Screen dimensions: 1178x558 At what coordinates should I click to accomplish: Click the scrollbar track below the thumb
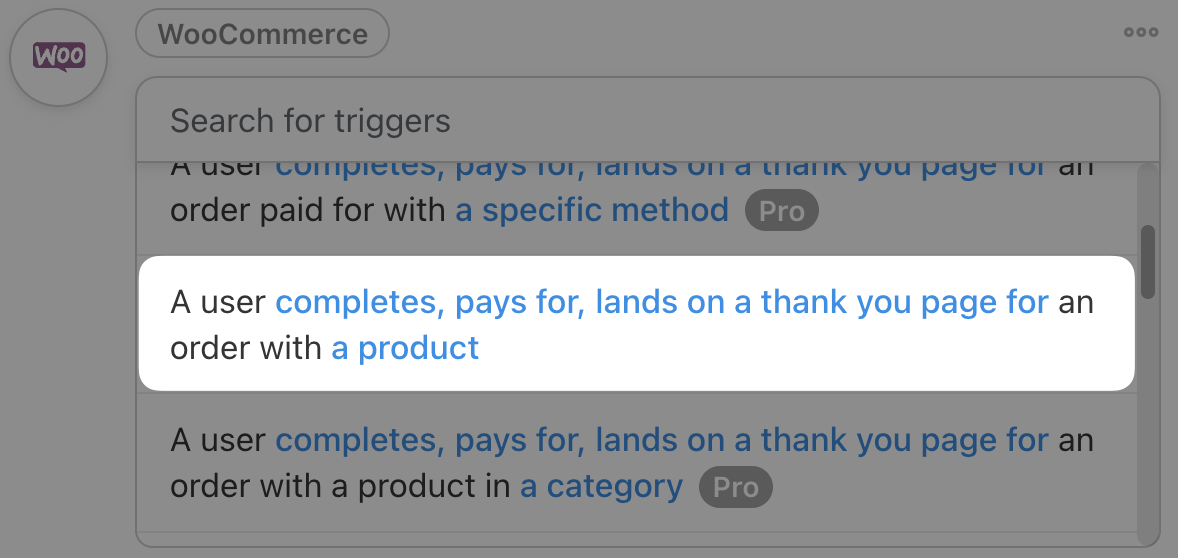1148,420
